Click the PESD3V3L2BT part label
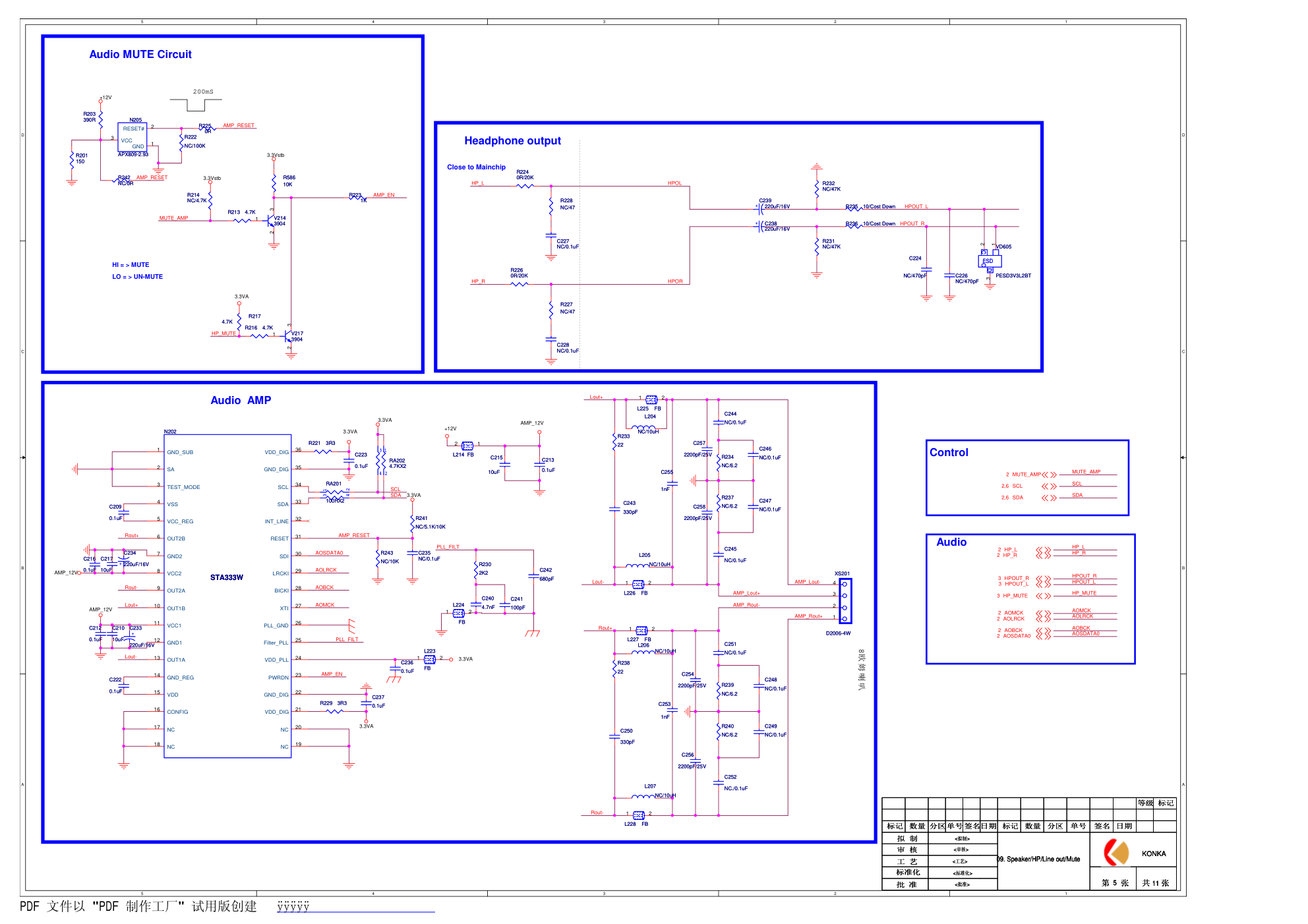1308x924 pixels. pos(1013,276)
